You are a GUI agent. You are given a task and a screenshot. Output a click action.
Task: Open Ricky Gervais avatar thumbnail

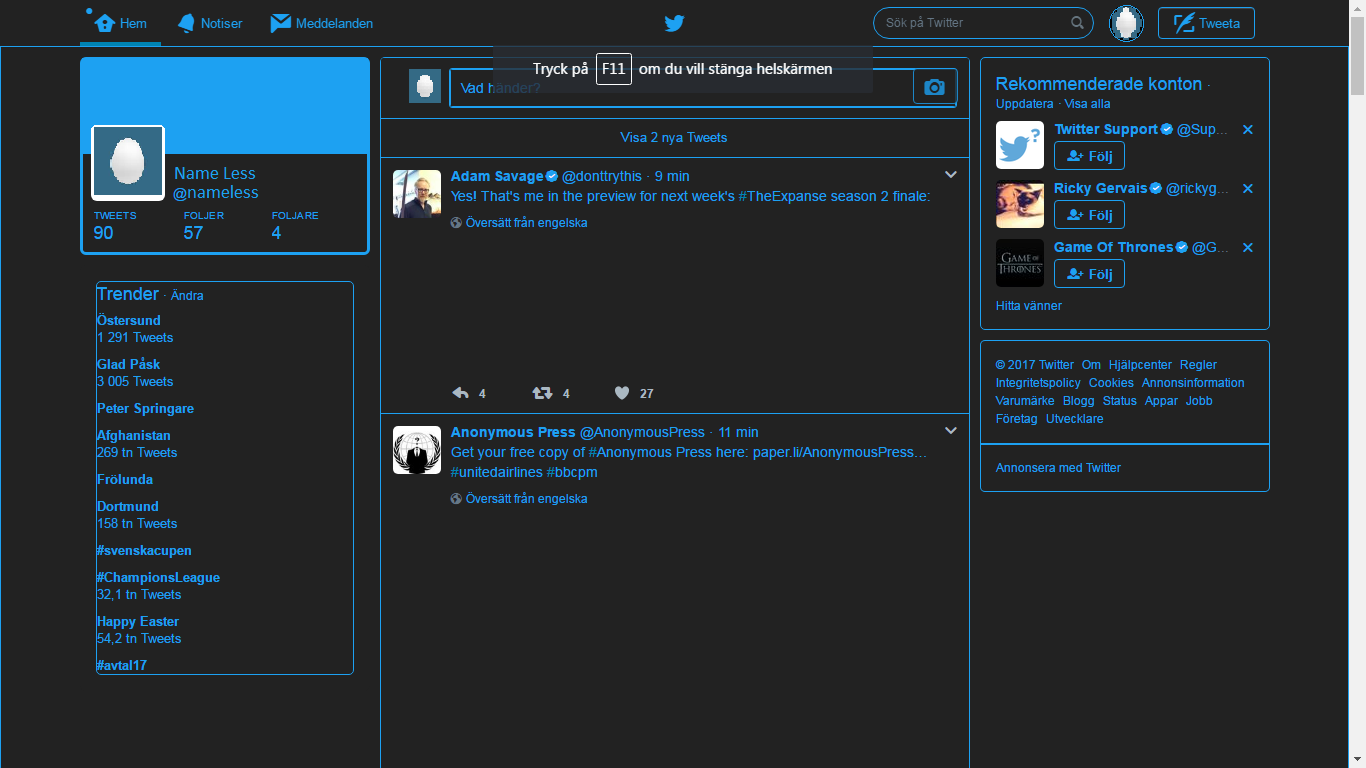pyautogui.click(x=1020, y=204)
